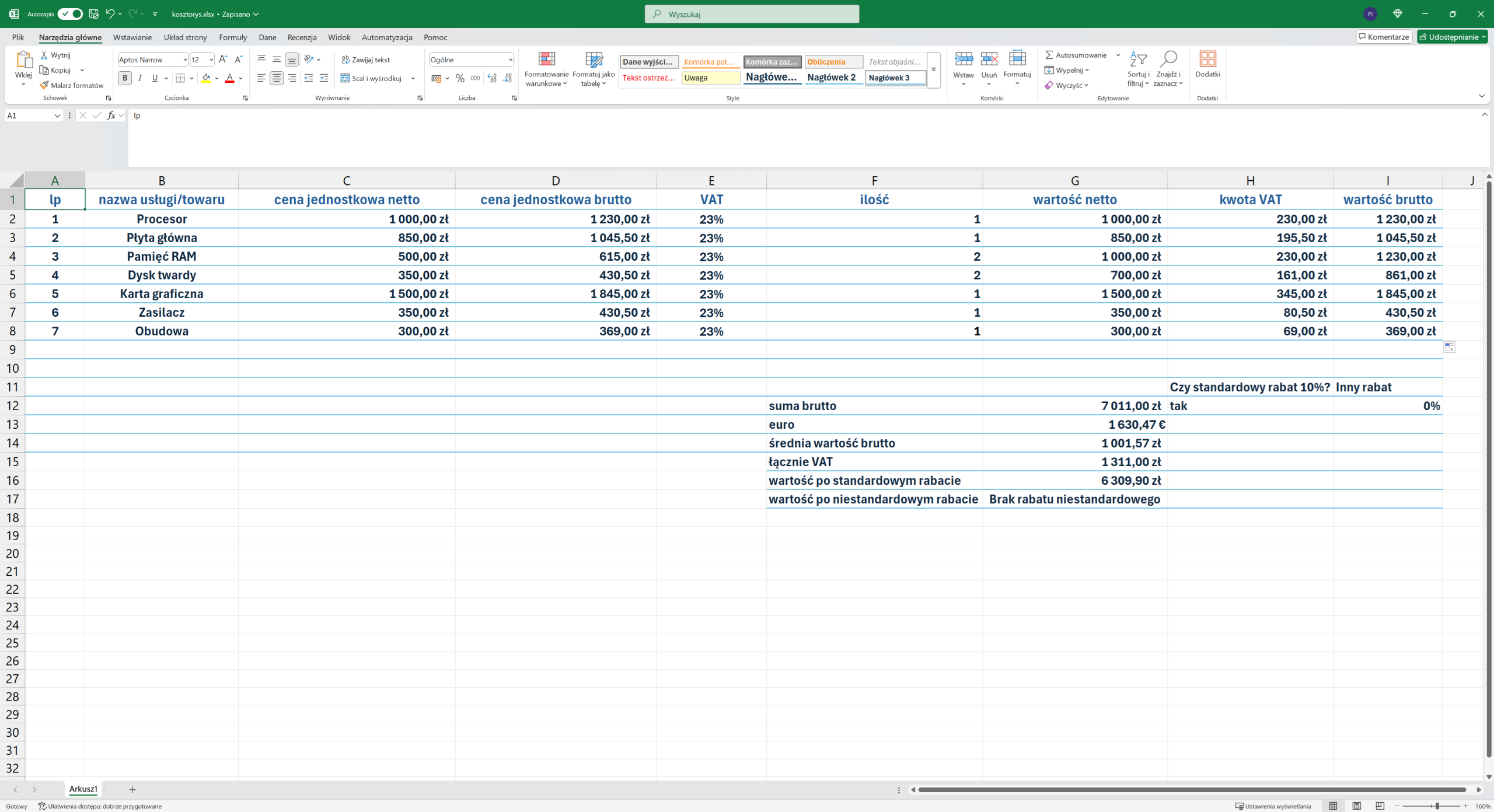Align text right
Viewport: 1494px width, 812px height.
pos(292,78)
